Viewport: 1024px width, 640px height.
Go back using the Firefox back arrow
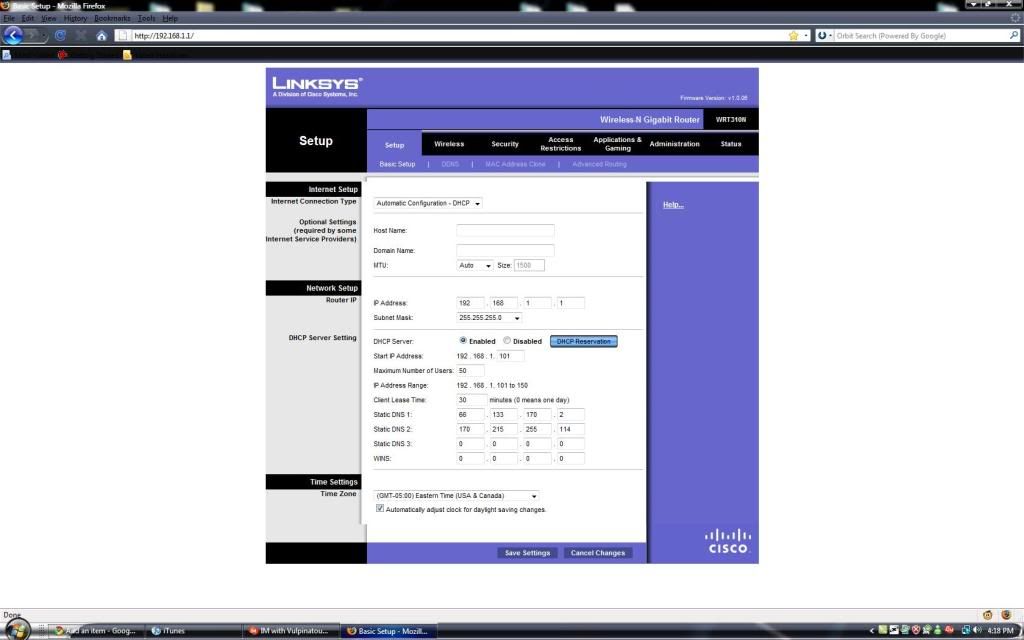(x=13, y=35)
